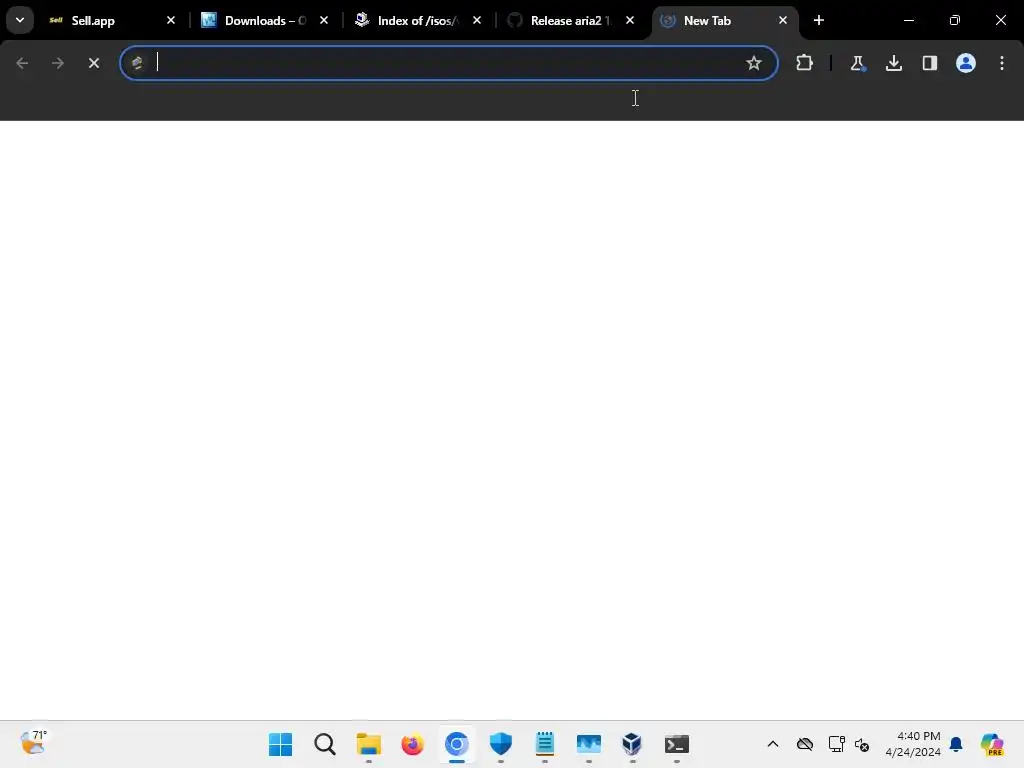Open VirtualBox from the taskbar
This screenshot has width=1024, height=768.
tap(632, 744)
